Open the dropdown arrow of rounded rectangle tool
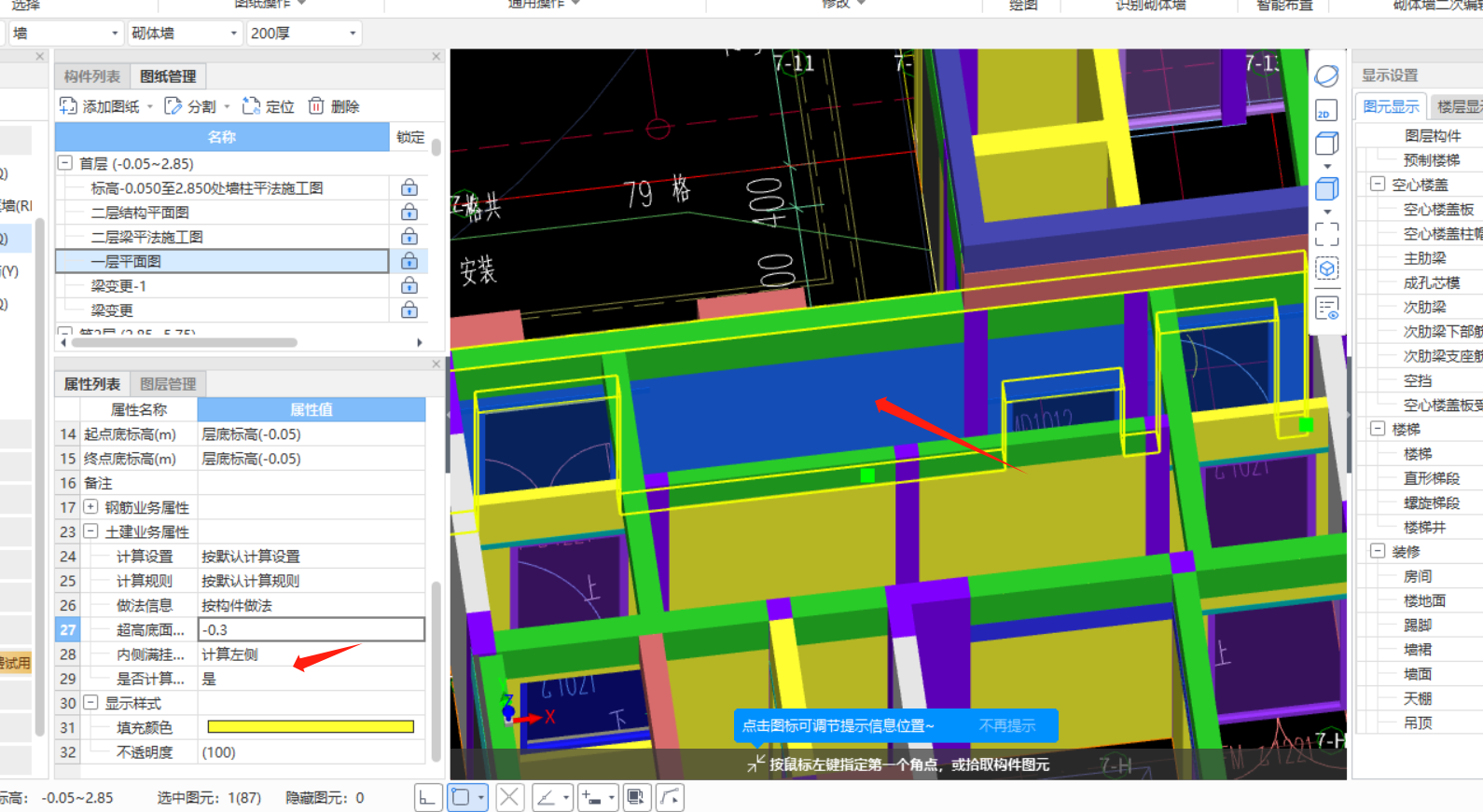The image size is (1483, 812). point(481,797)
